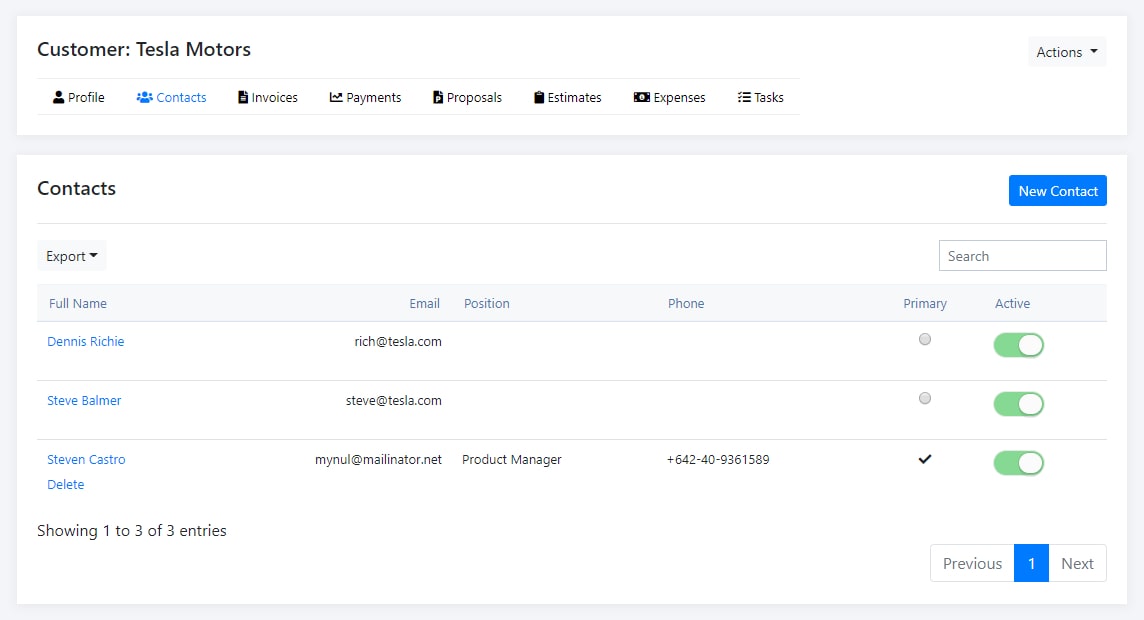The height and width of the screenshot is (620, 1144).
Task: Switch to the Estimates tab
Action: click(568, 97)
